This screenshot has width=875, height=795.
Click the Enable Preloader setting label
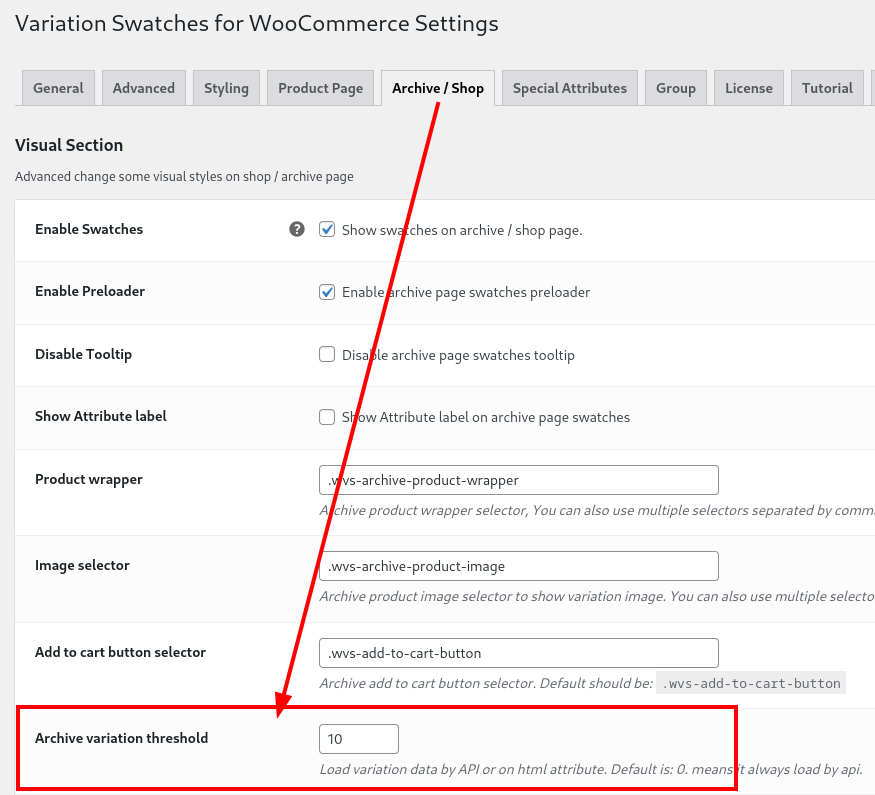tap(90, 291)
